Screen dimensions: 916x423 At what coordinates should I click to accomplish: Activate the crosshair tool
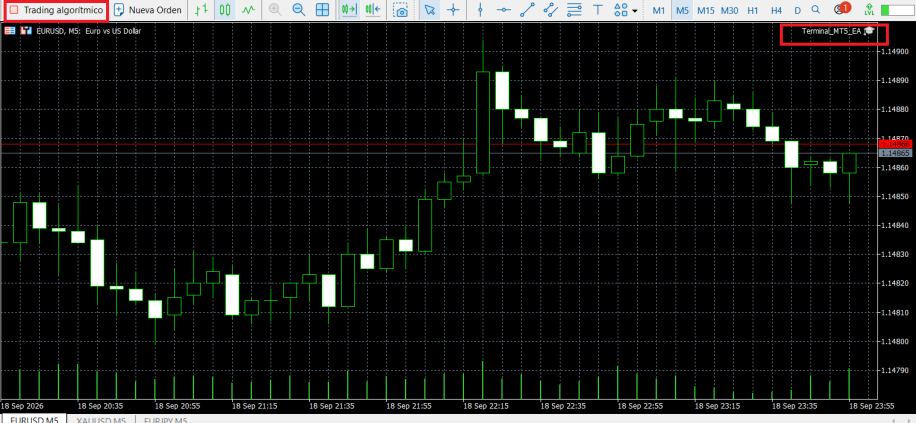click(x=453, y=10)
